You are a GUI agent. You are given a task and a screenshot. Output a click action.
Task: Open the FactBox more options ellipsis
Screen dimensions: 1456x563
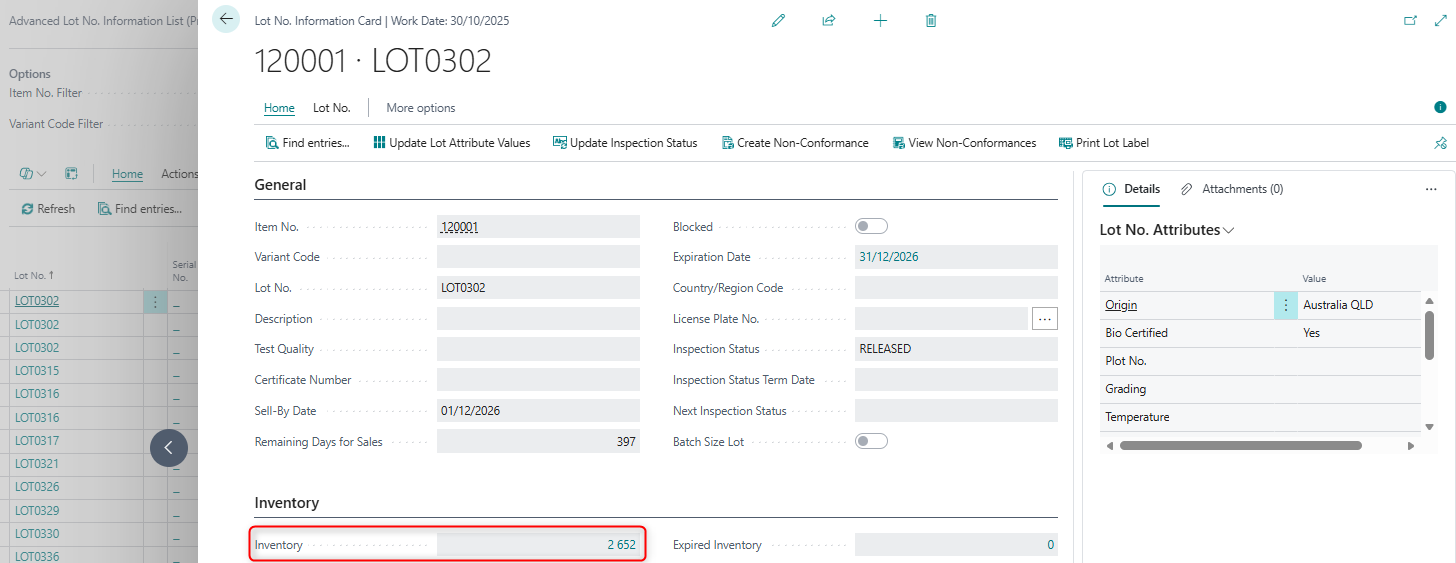pyautogui.click(x=1431, y=189)
